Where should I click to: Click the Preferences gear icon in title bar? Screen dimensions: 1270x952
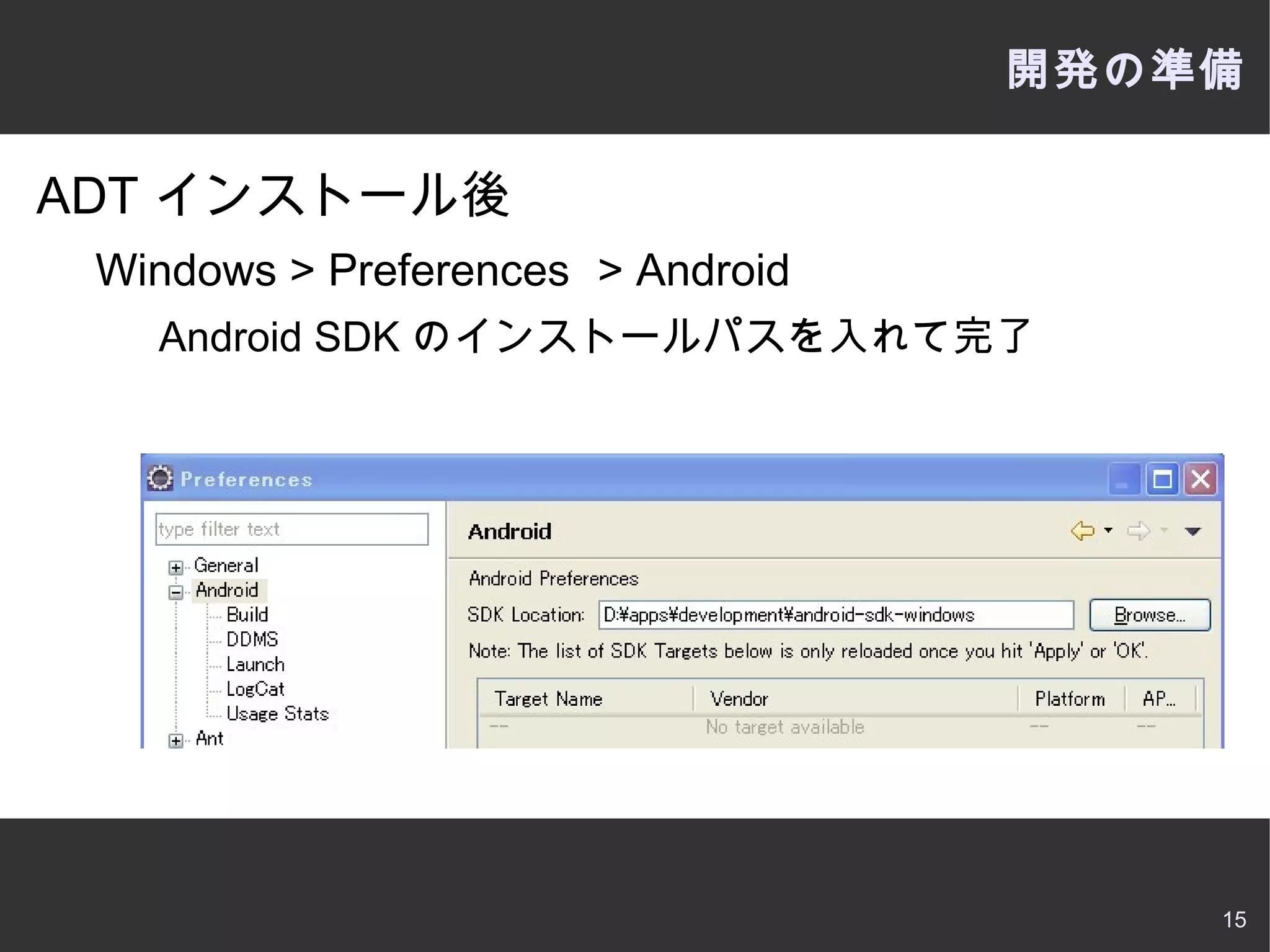160,478
